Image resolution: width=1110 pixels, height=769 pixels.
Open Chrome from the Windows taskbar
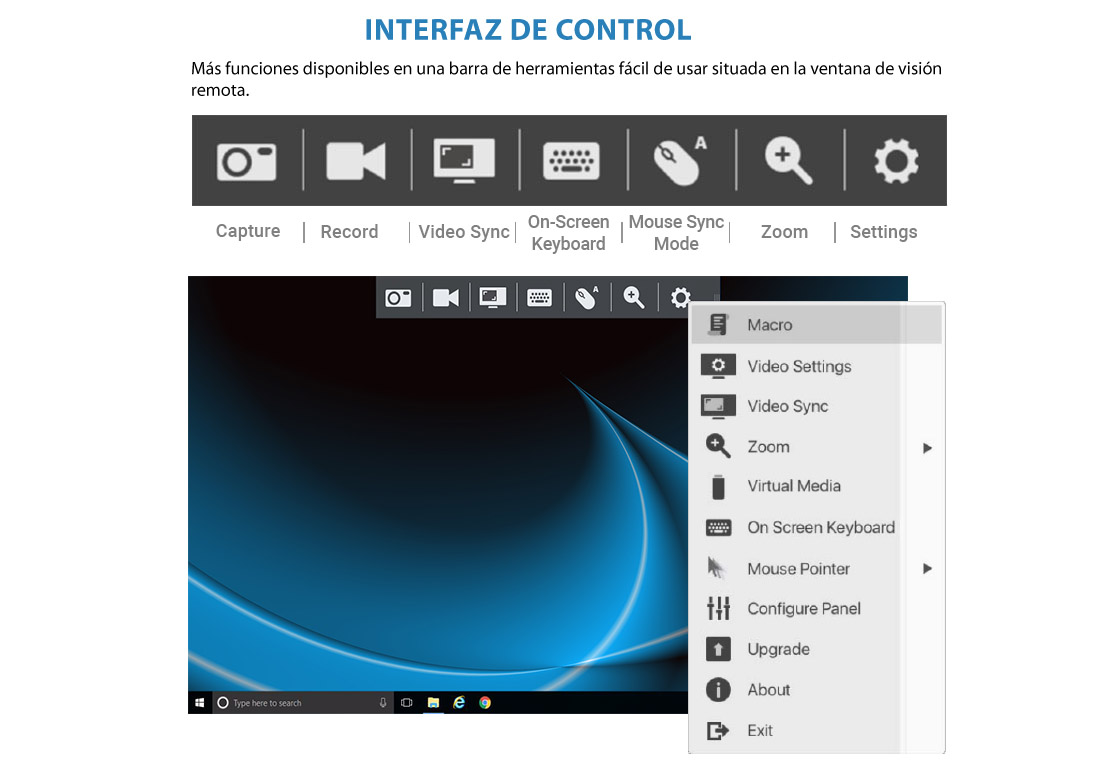click(x=485, y=703)
